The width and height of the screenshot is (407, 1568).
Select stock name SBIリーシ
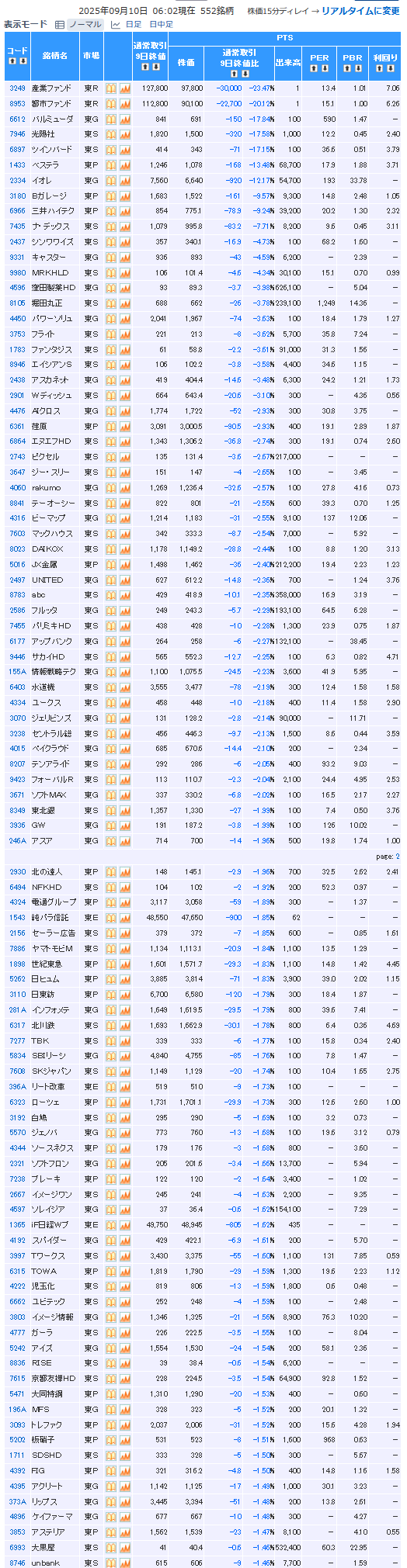point(50,1056)
